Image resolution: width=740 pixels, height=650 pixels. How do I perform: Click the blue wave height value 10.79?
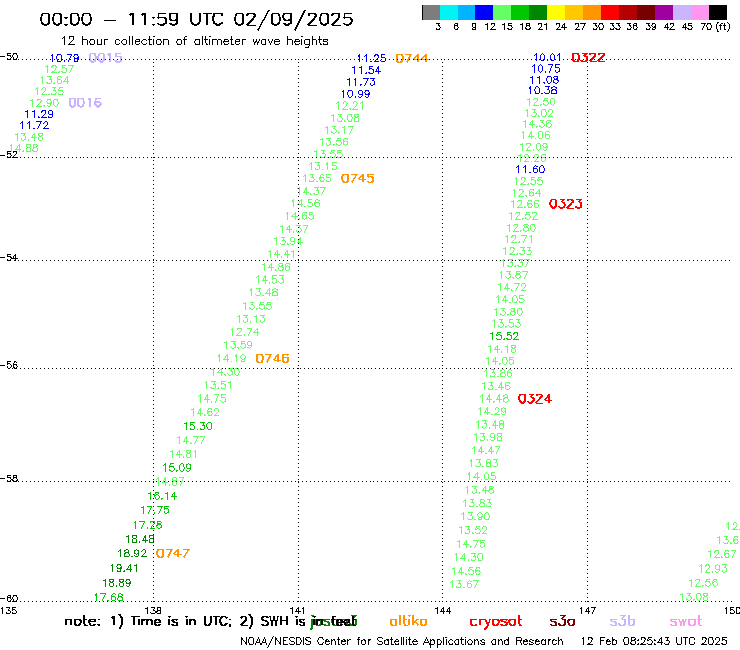(x=64, y=58)
